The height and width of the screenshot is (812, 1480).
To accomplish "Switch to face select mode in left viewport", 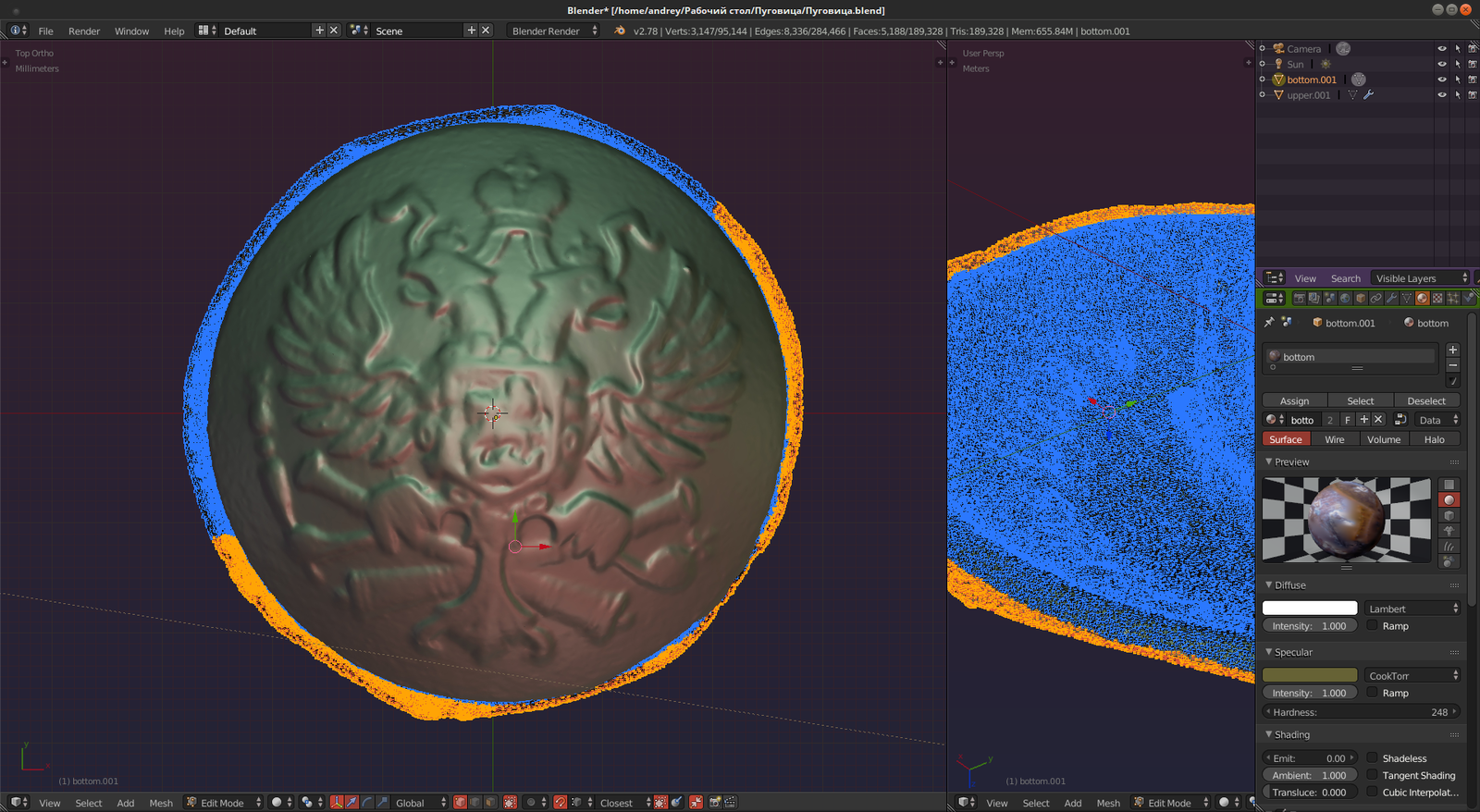I will [x=491, y=803].
